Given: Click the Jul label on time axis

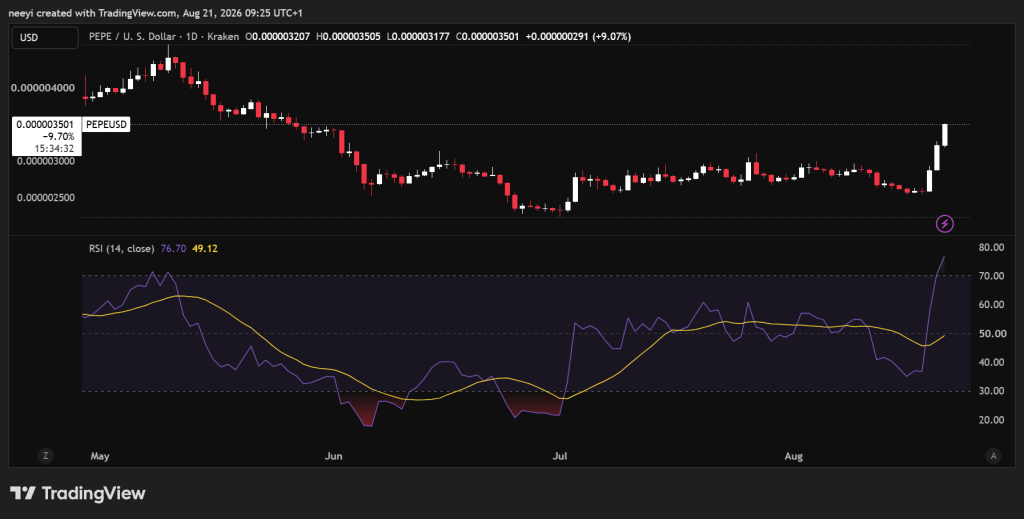Looking at the screenshot, I should pos(560,456).
